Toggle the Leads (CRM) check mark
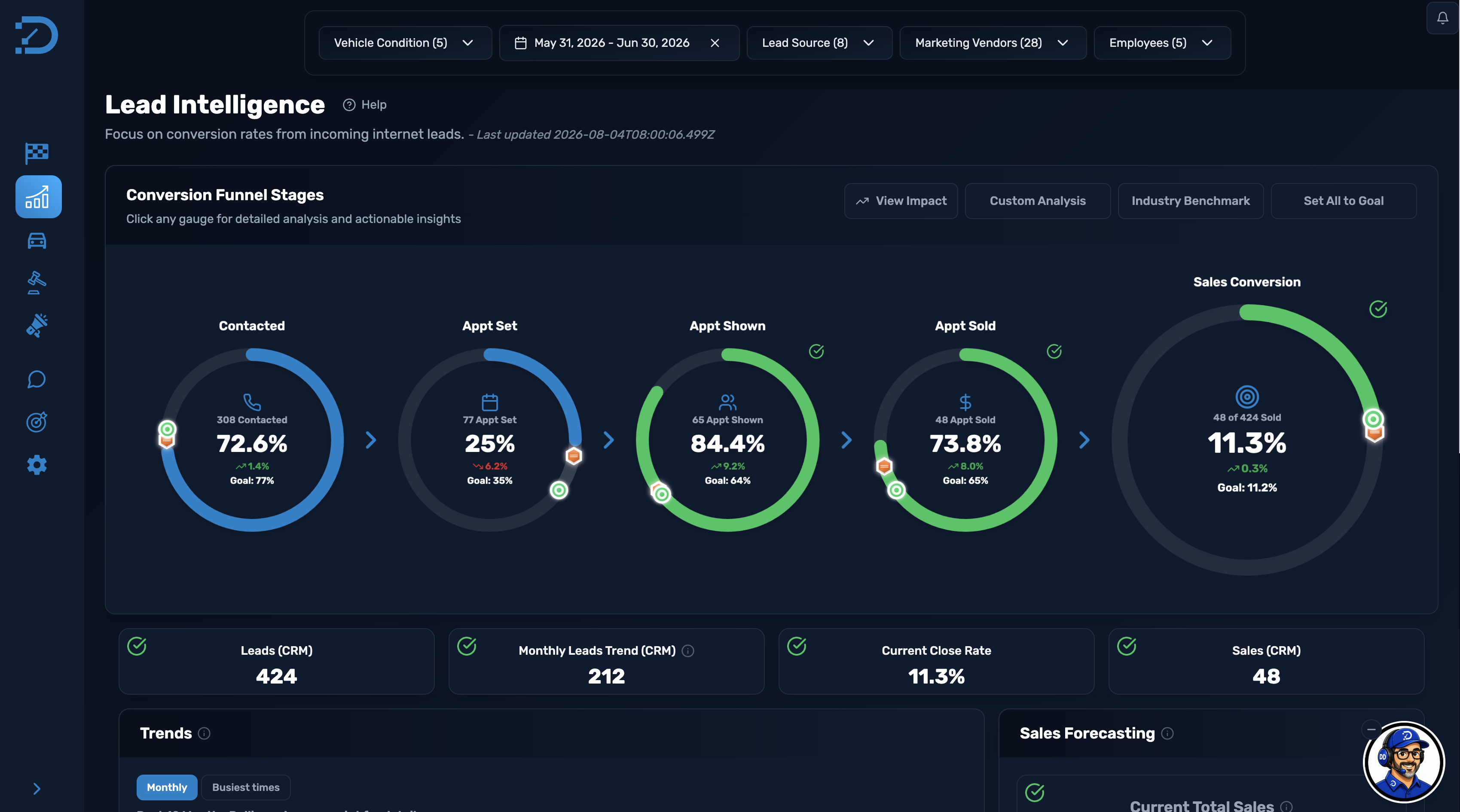1460x812 pixels. point(137,646)
